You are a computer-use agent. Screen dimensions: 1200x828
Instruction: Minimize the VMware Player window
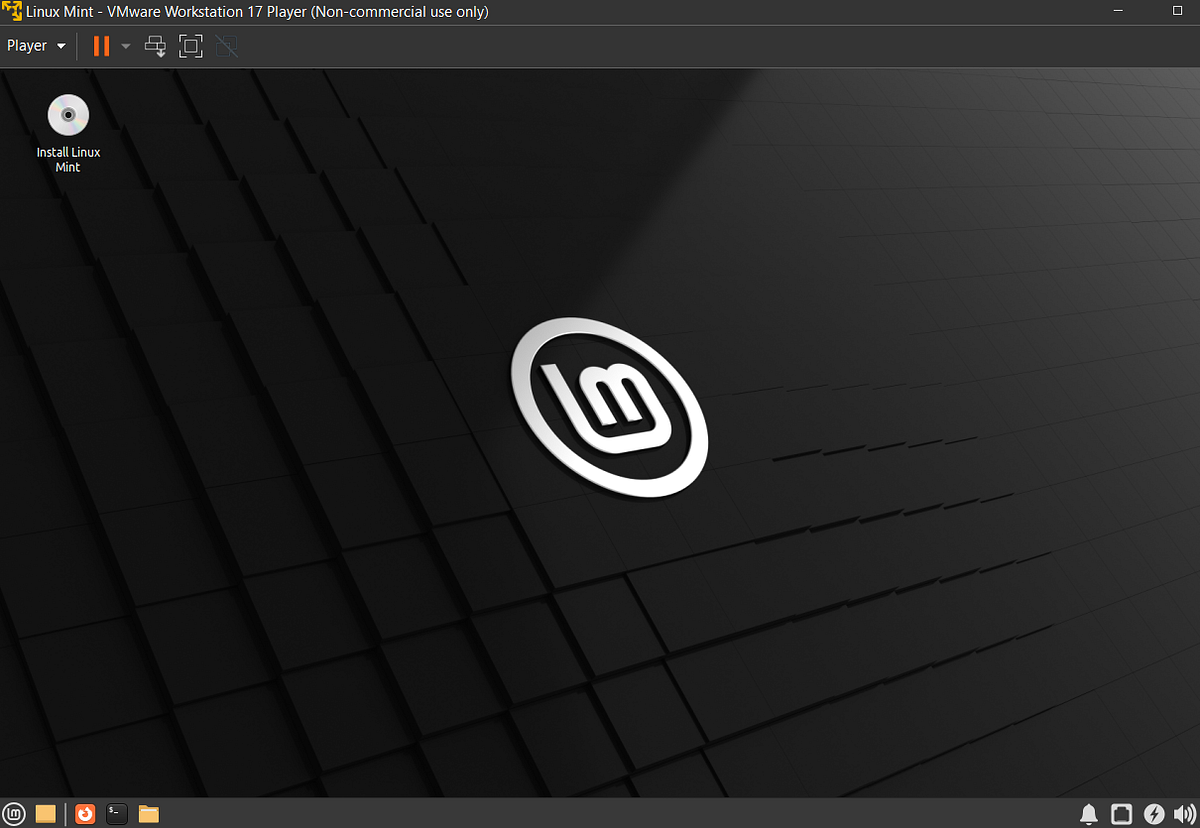coord(1118,12)
